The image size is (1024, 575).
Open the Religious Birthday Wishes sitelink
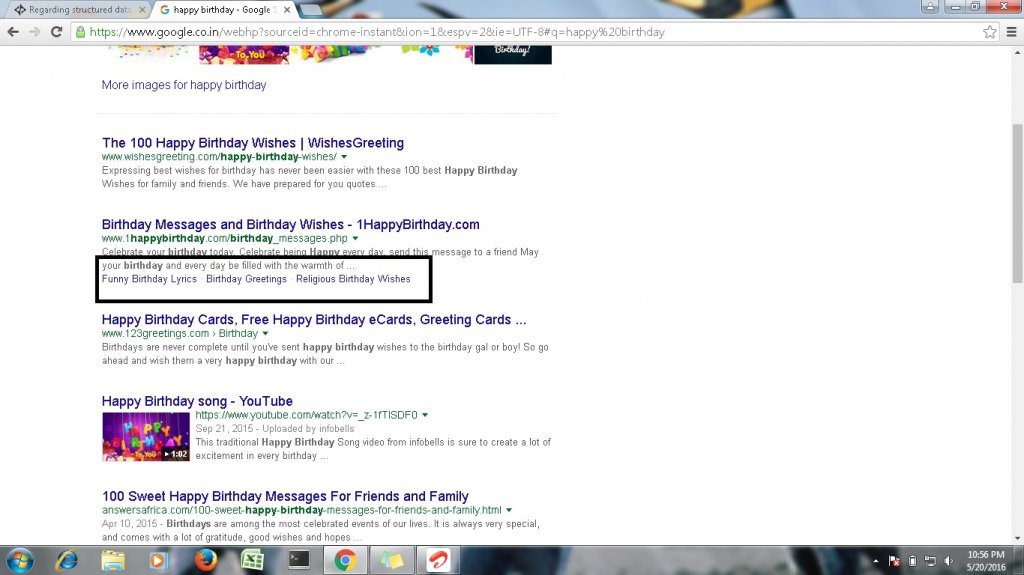coord(353,279)
